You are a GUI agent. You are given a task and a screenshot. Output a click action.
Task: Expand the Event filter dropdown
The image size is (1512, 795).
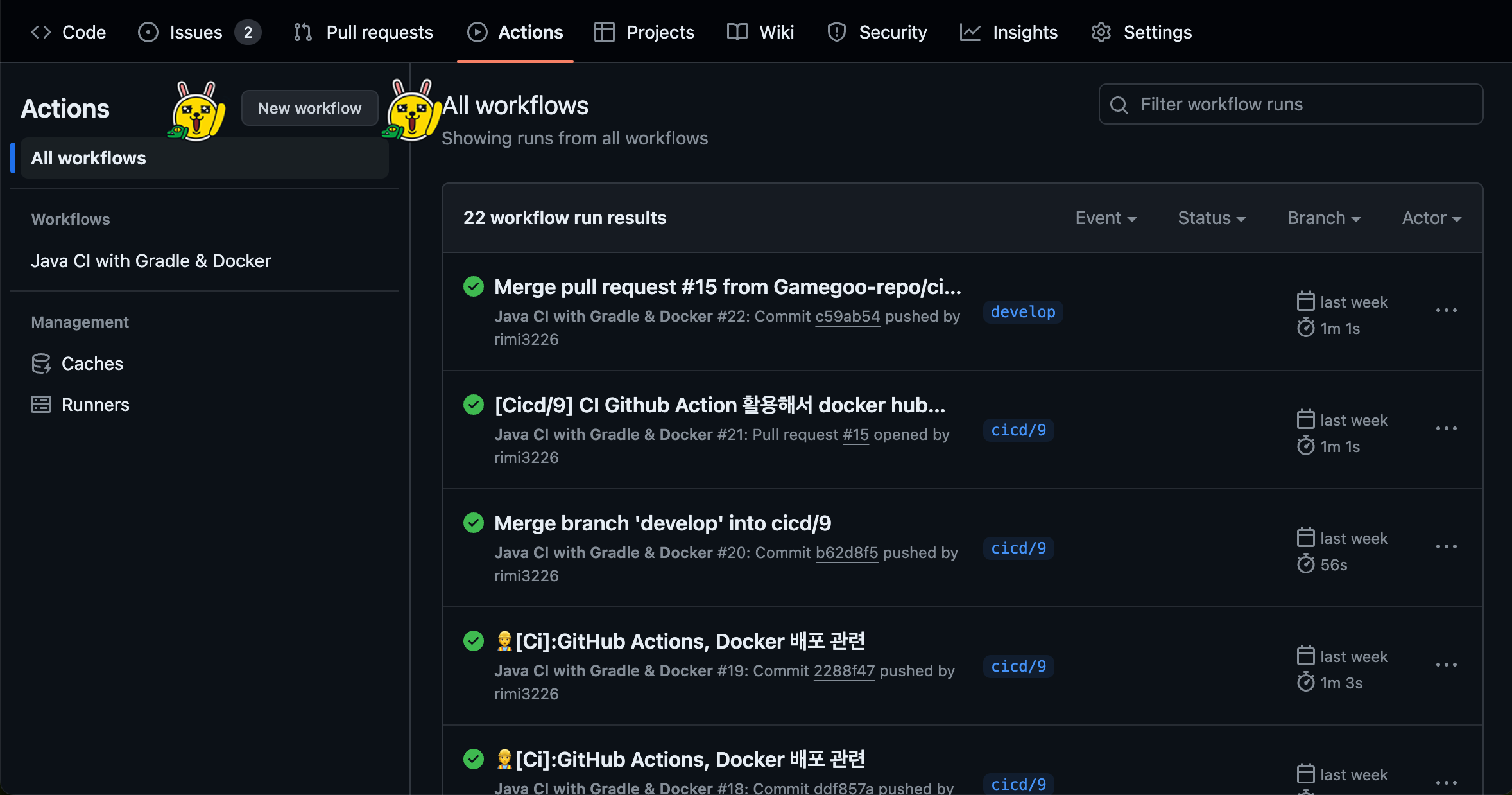point(1106,218)
